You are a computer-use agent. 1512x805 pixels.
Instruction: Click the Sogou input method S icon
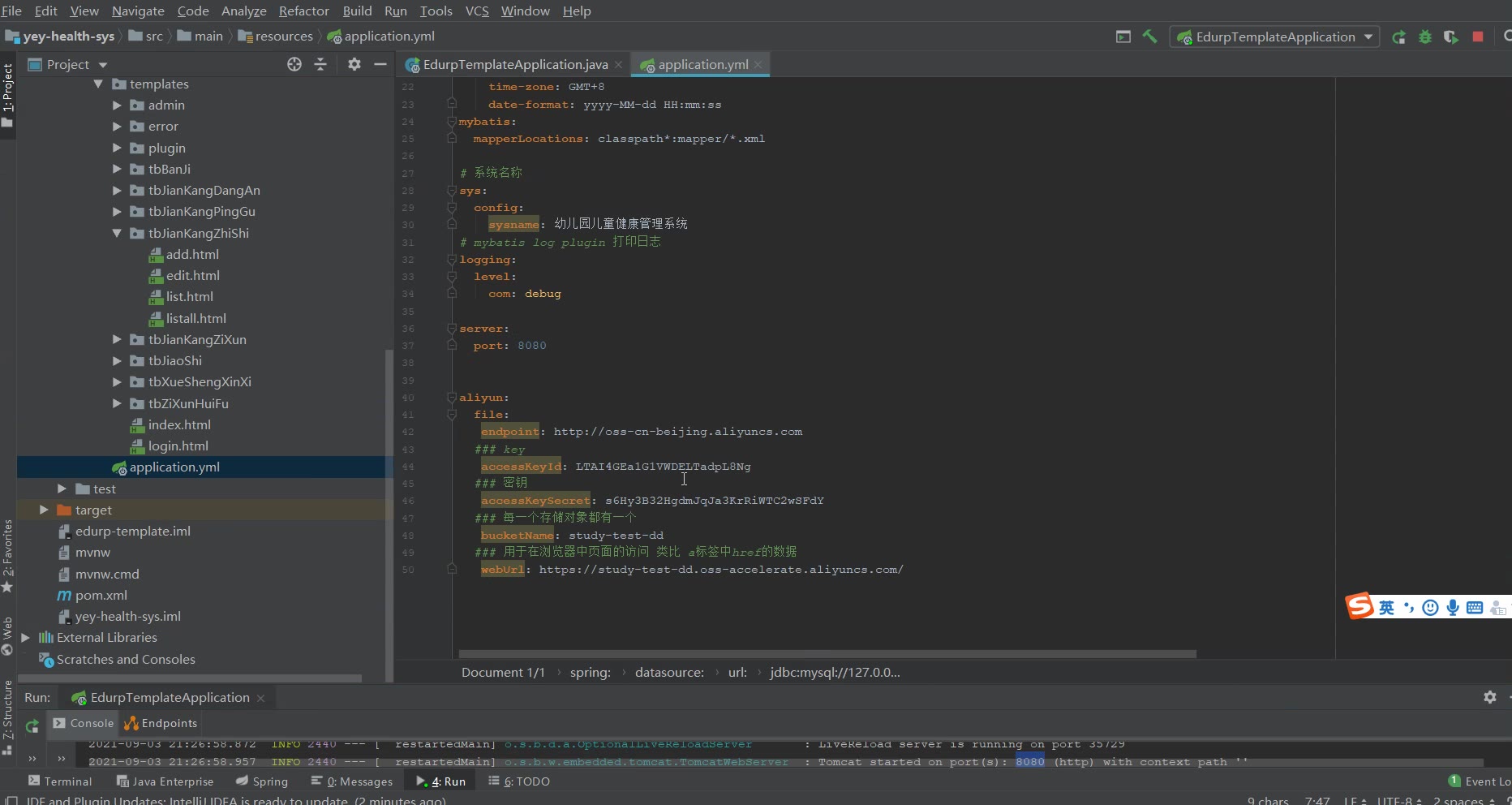click(1360, 606)
